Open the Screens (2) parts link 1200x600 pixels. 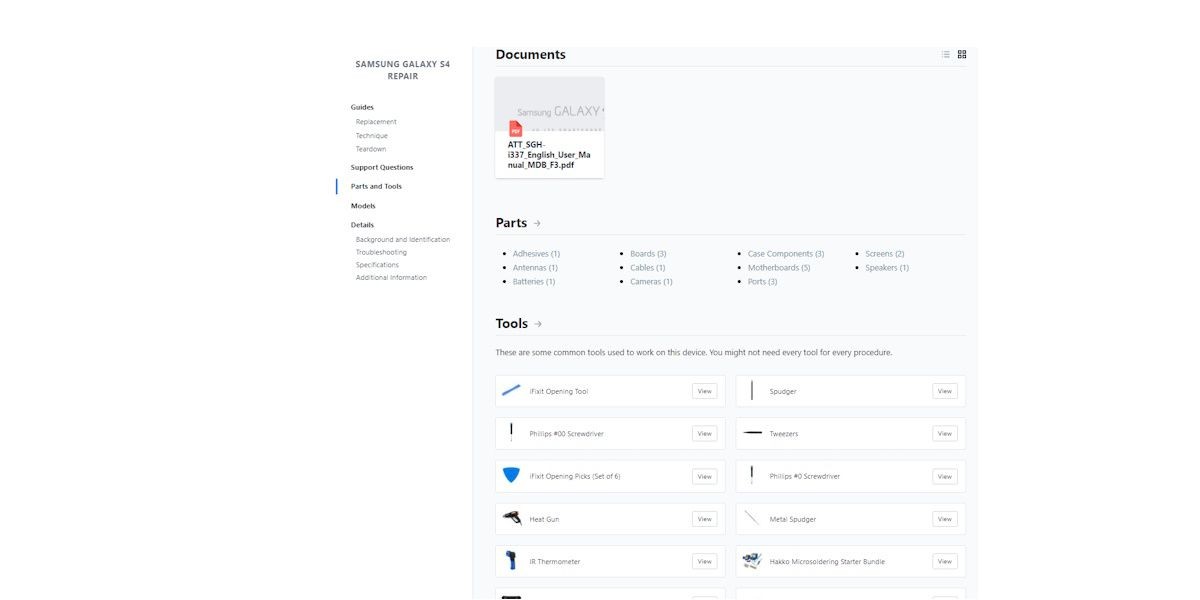coord(885,254)
